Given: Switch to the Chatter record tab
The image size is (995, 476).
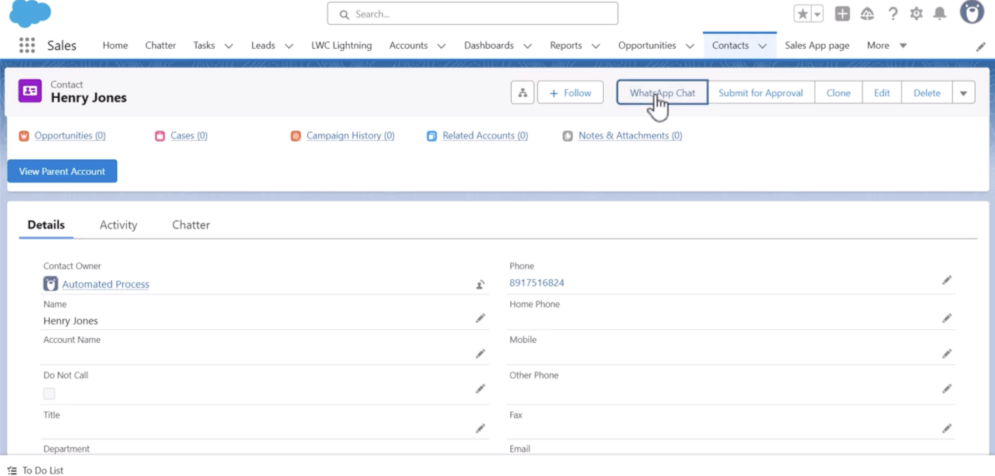Looking at the screenshot, I should tap(191, 225).
